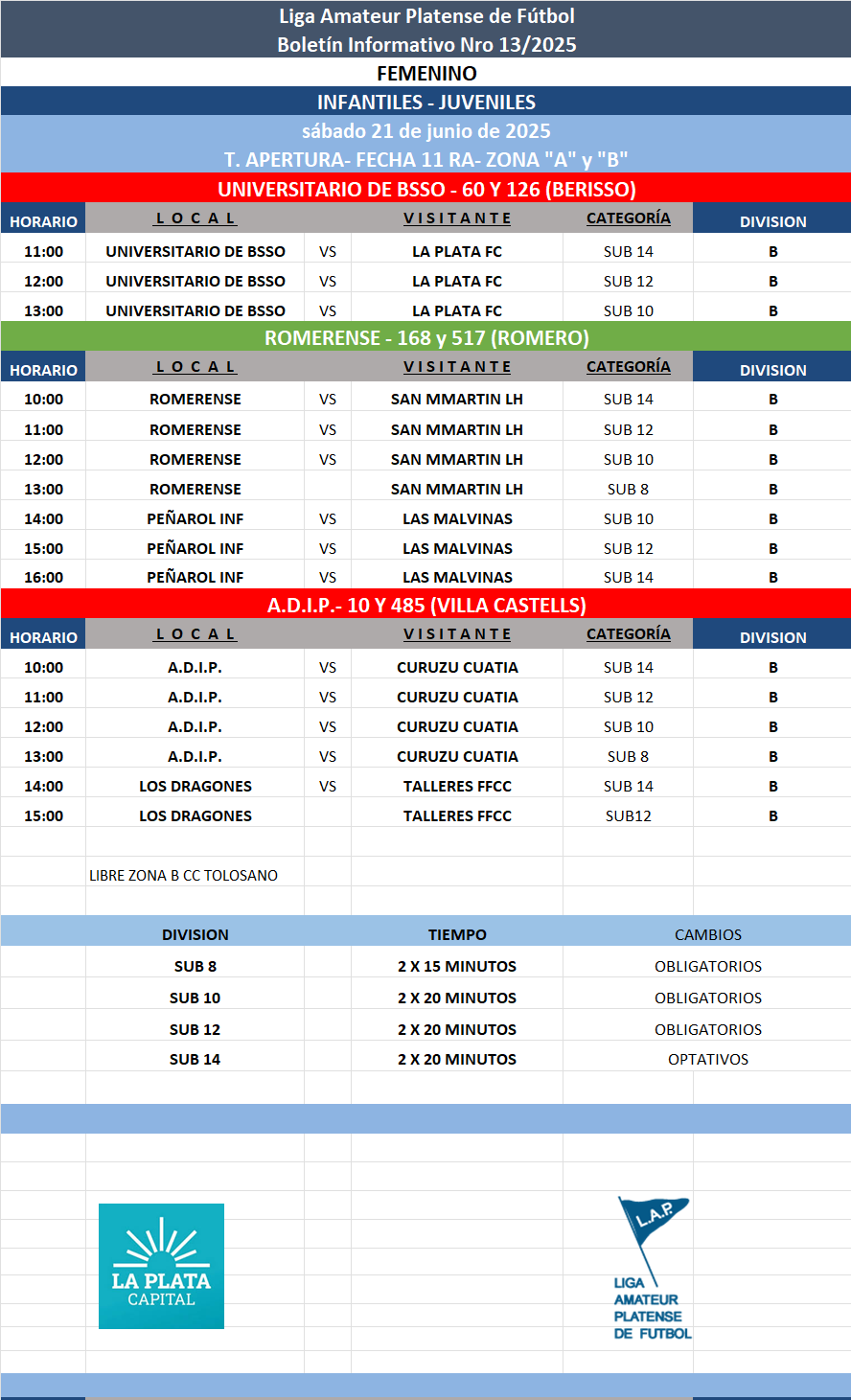Image resolution: width=851 pixels, height=1400 pixels.
Task: Select the Liga Amateur Platense de Fútbol title
Action: (x=426, y=16)
